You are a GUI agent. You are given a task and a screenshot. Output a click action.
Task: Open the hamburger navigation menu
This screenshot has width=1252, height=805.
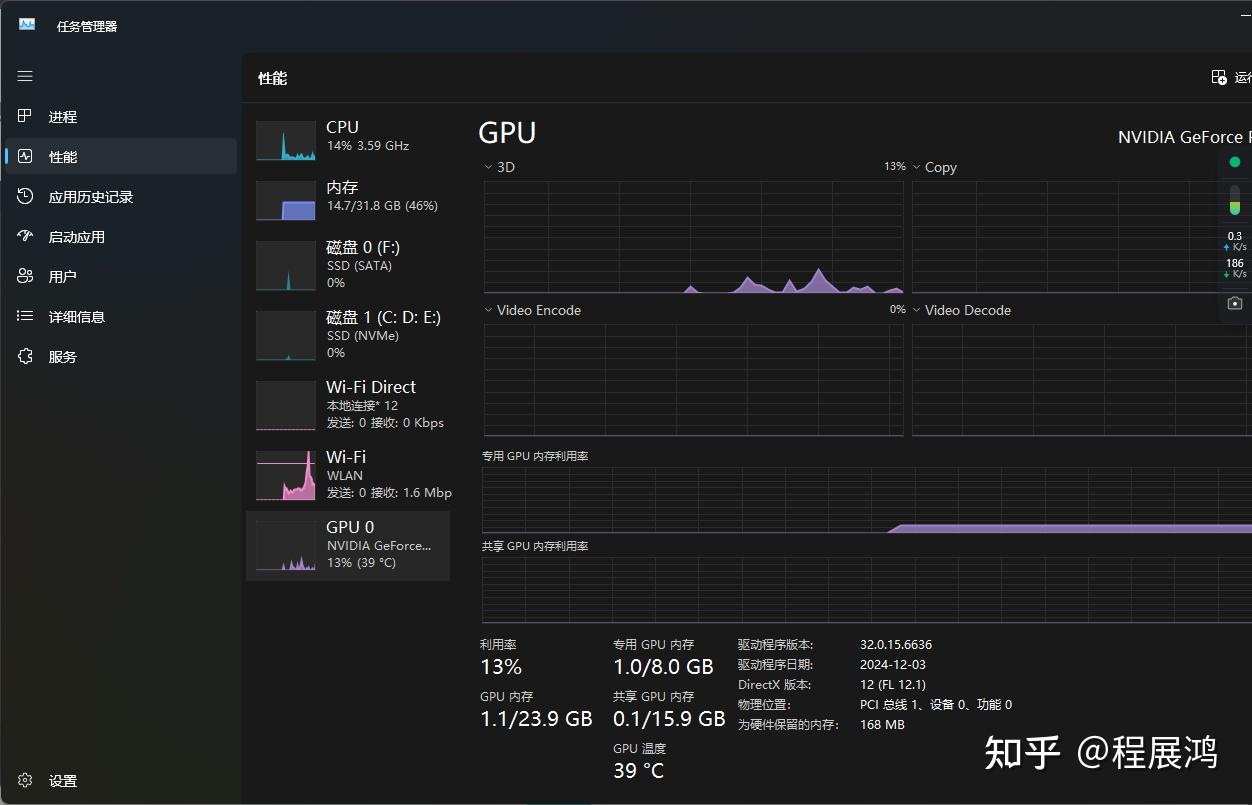click(25, 76)
